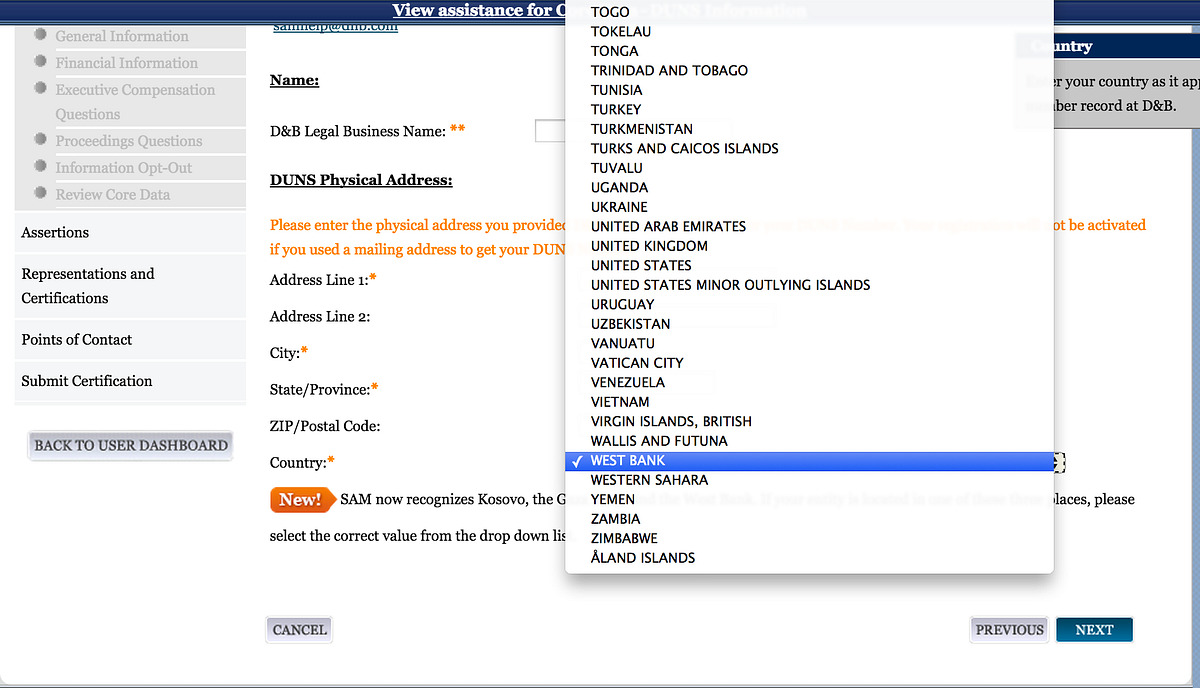Click D&B Legal Business Name field

550,131
